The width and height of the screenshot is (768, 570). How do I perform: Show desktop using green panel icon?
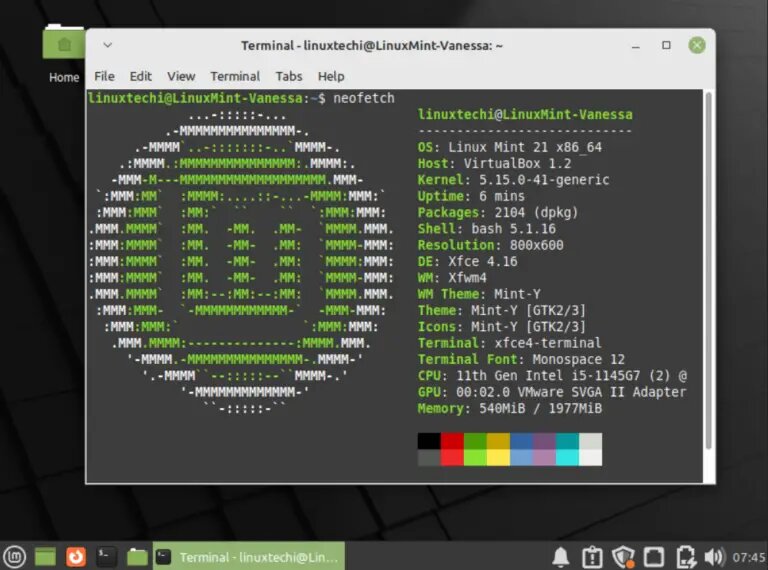[45, 557]
